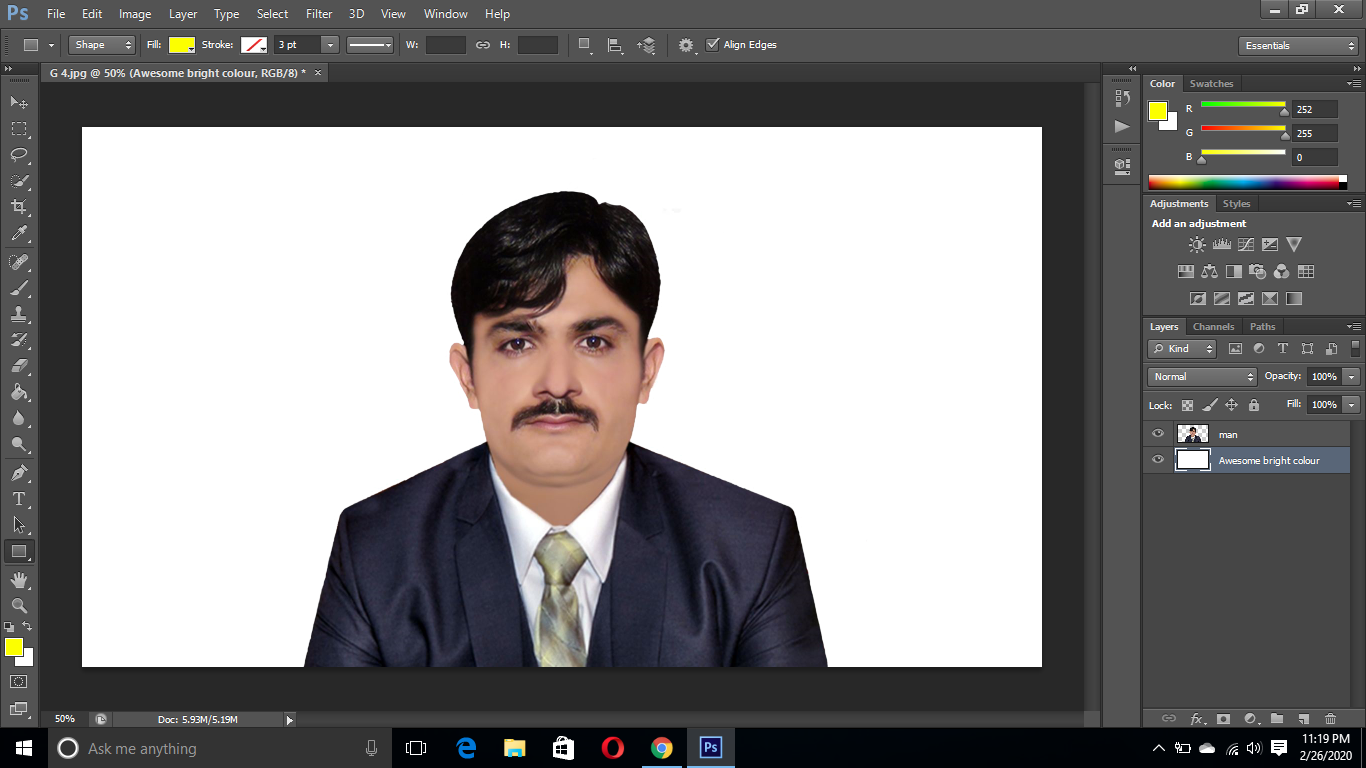Open Chrome from the taskbar
The height and width of the screenshot is (768, 1366).
(x=660, y=748)
